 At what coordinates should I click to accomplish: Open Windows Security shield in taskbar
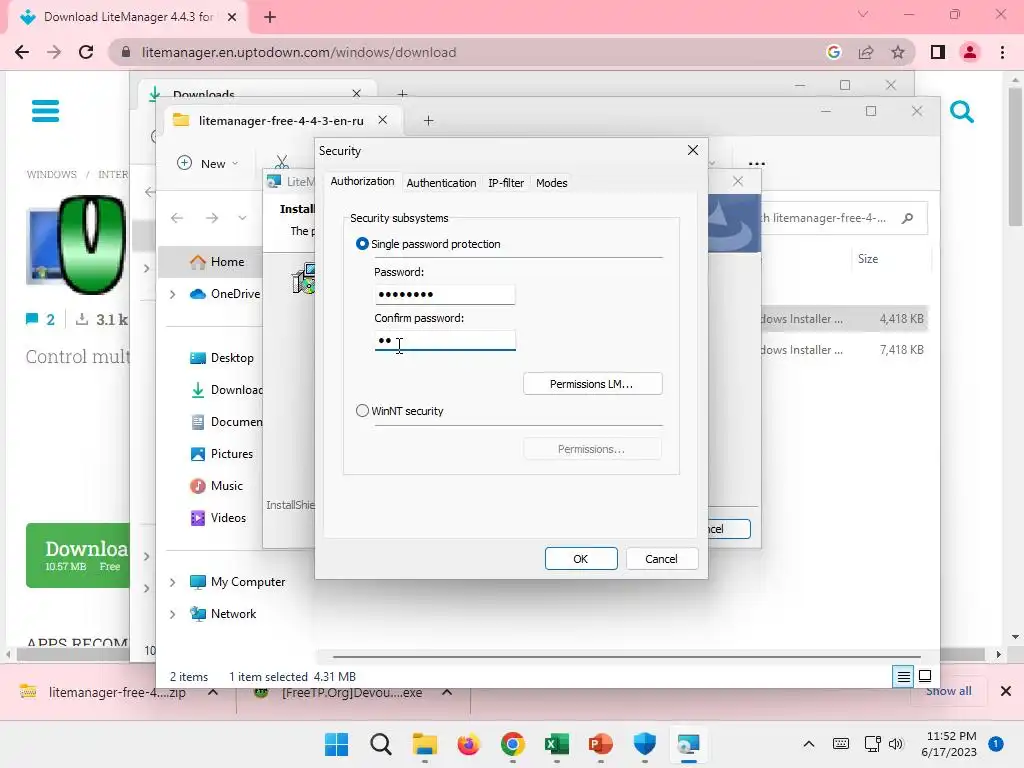click(x=644, y=744)
